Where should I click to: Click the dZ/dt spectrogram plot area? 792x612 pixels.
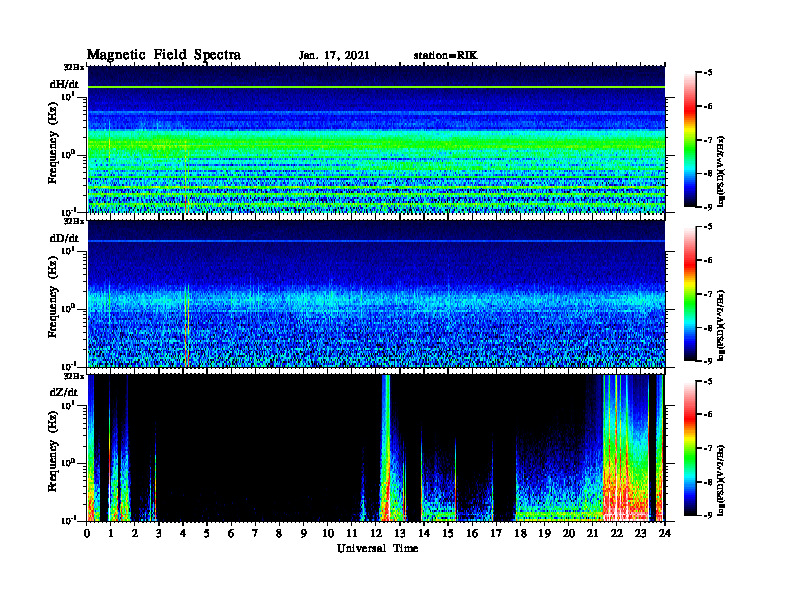(x=376, y=448)
